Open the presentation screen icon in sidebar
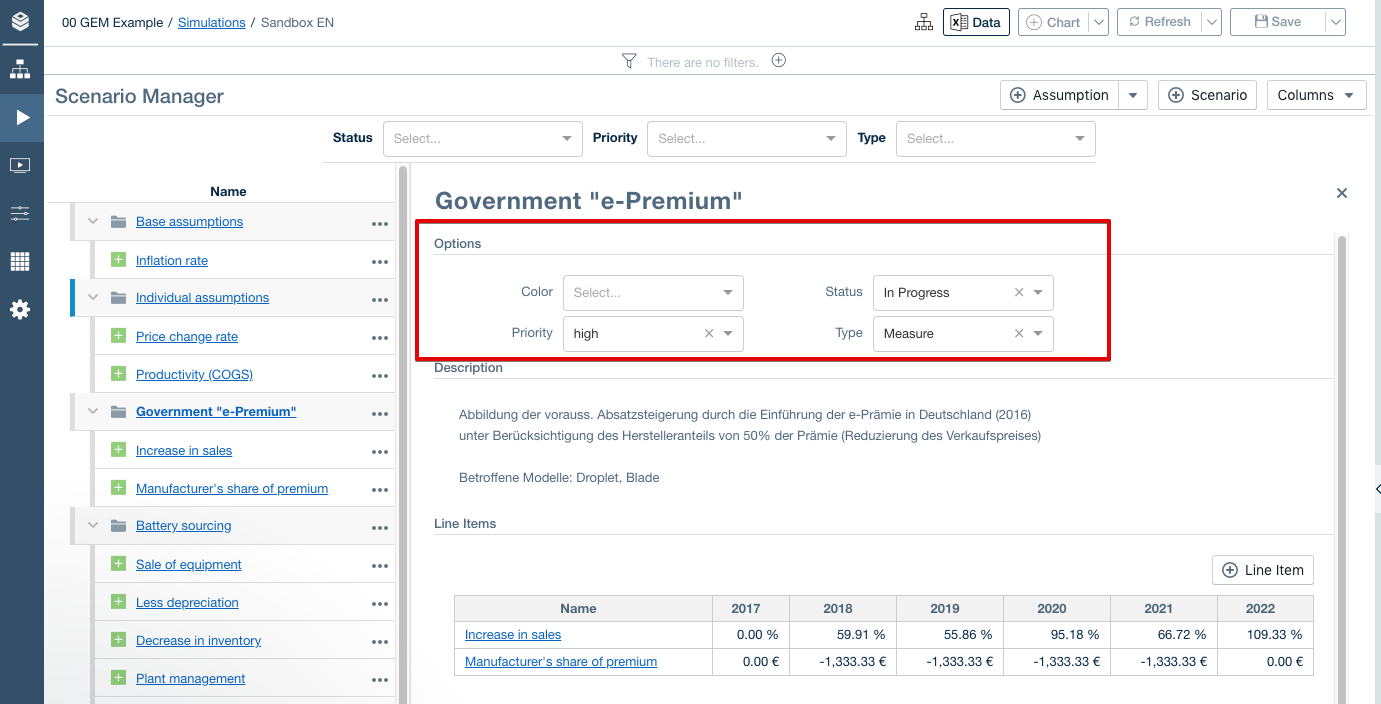This screenshot has width=1381, height=704. pos(21,166)
